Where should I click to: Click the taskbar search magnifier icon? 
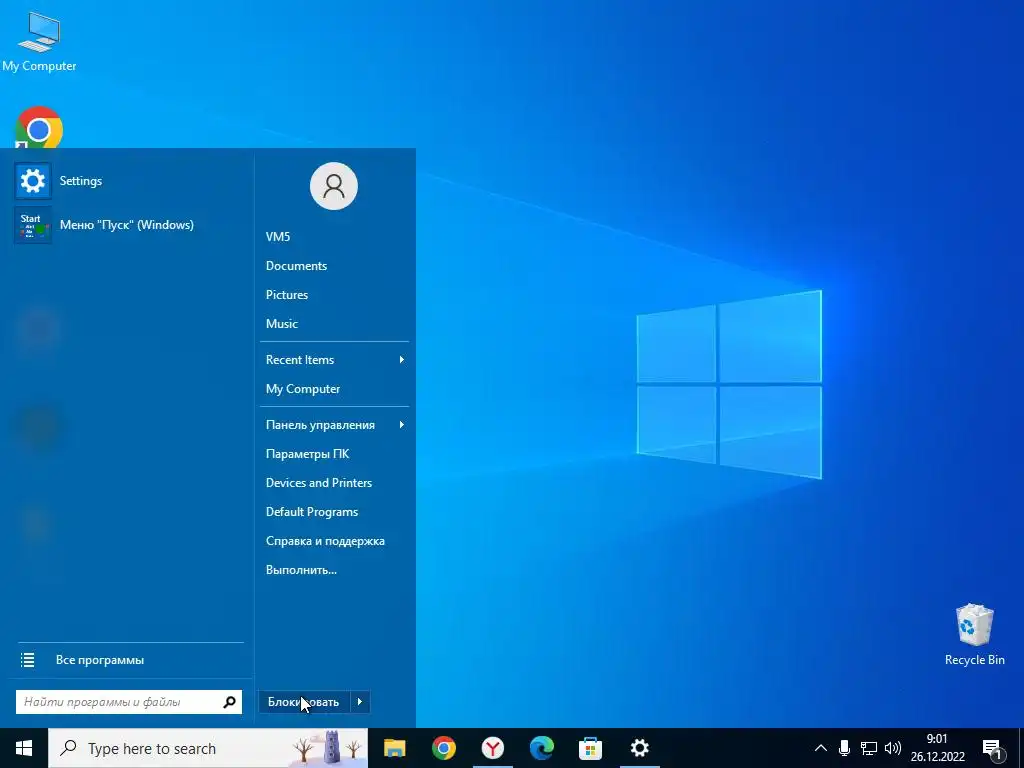[x=68, y=748]
